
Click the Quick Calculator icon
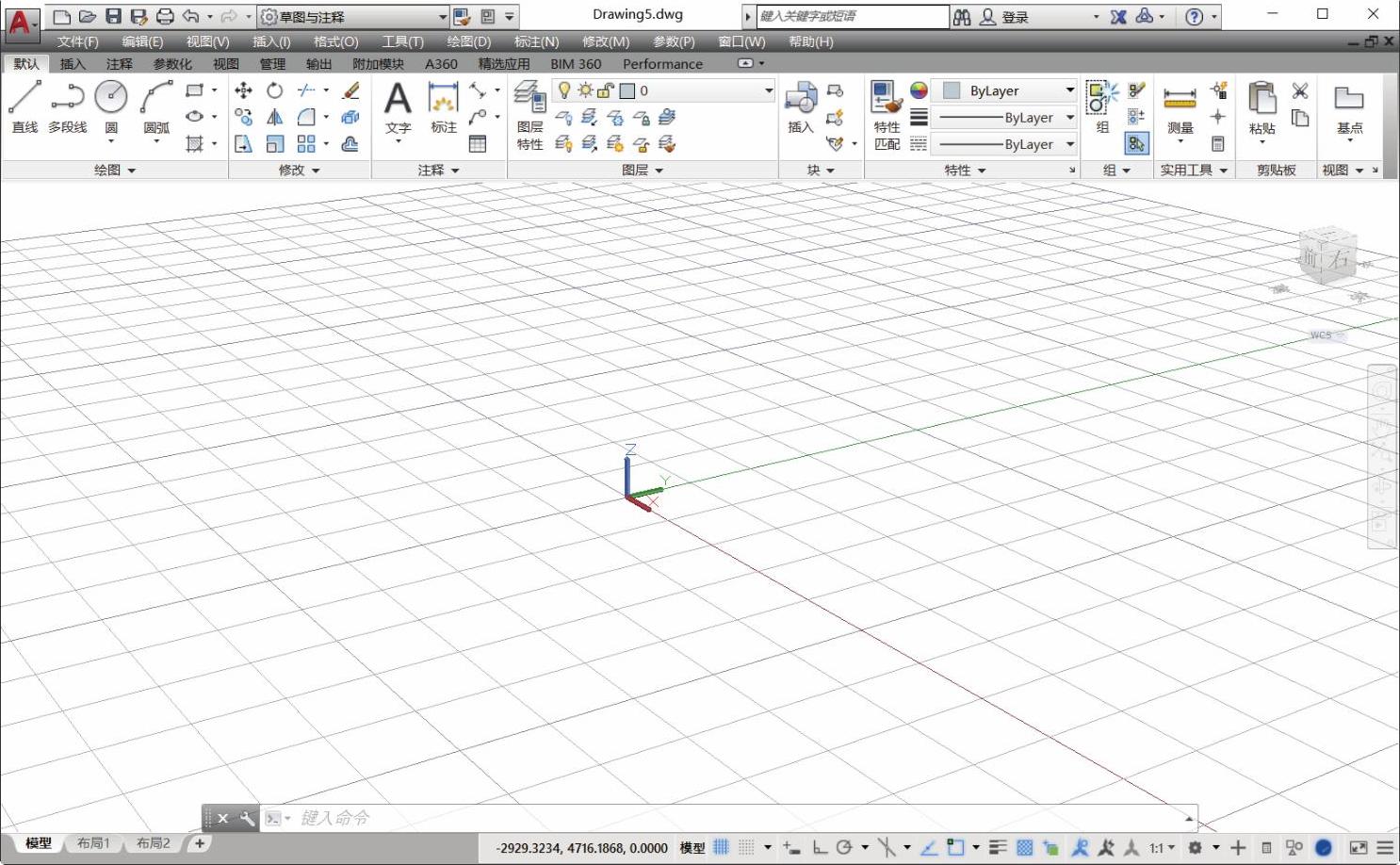pos(1218,143)
